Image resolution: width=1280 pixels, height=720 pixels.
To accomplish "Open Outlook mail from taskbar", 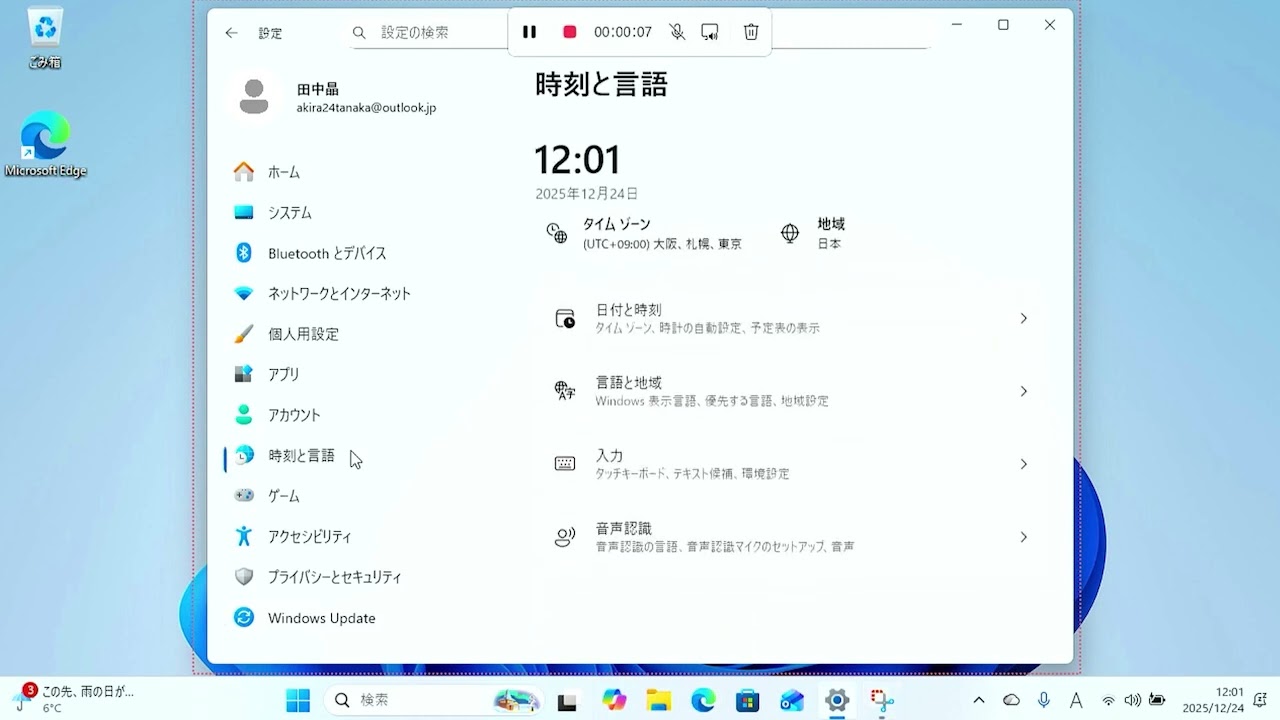I will pos(792,701).
